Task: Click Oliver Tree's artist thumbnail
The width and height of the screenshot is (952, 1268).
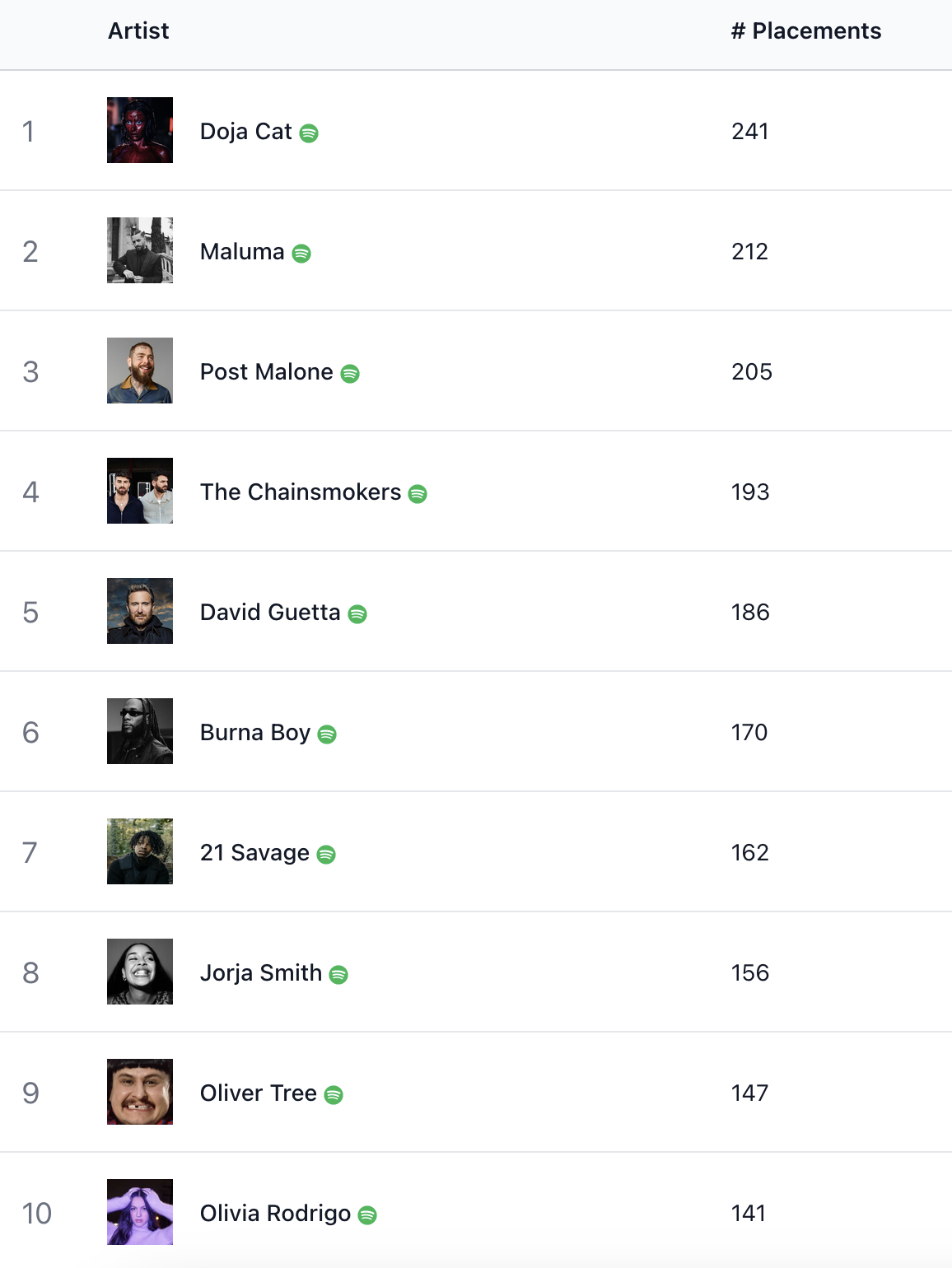Action: pos(140,1092)
